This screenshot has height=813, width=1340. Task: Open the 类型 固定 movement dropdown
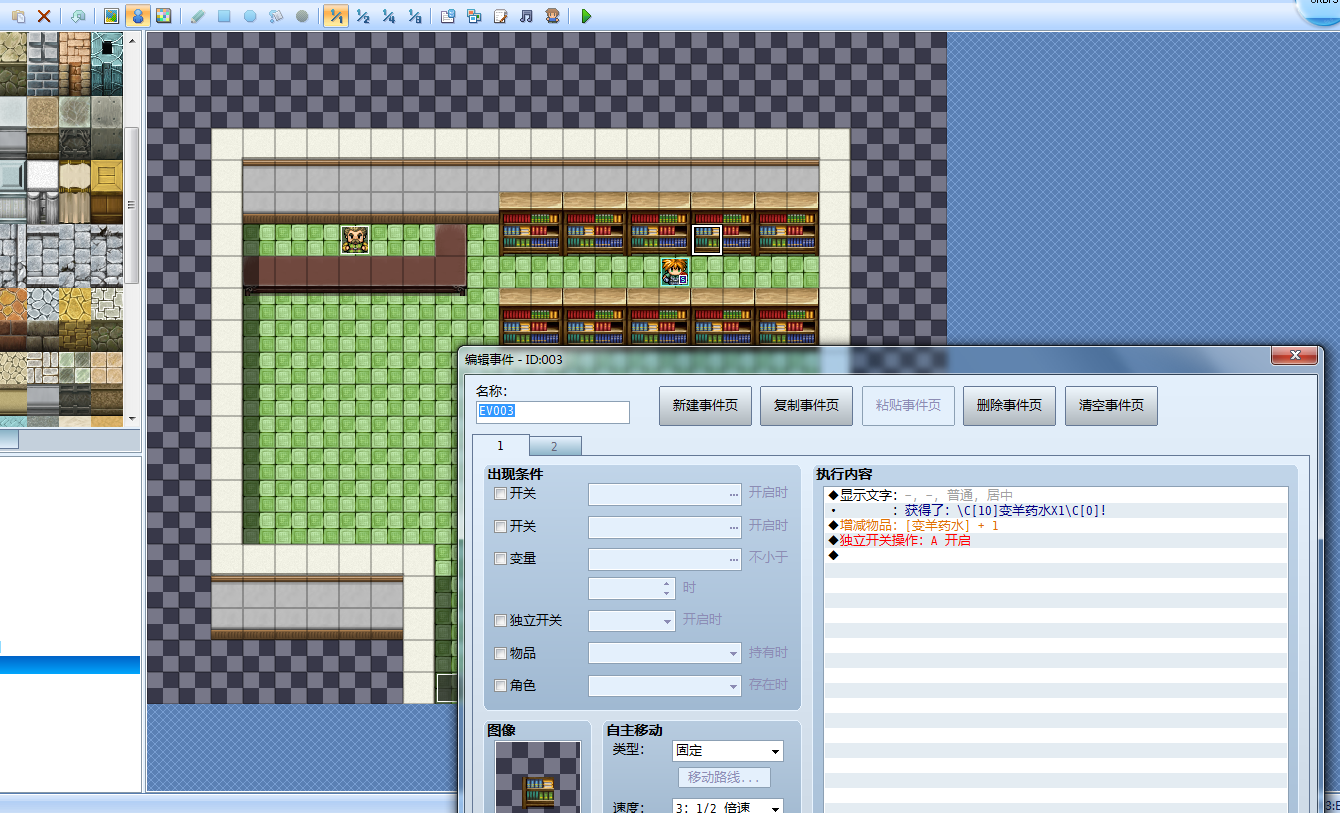tap(728, 751)
